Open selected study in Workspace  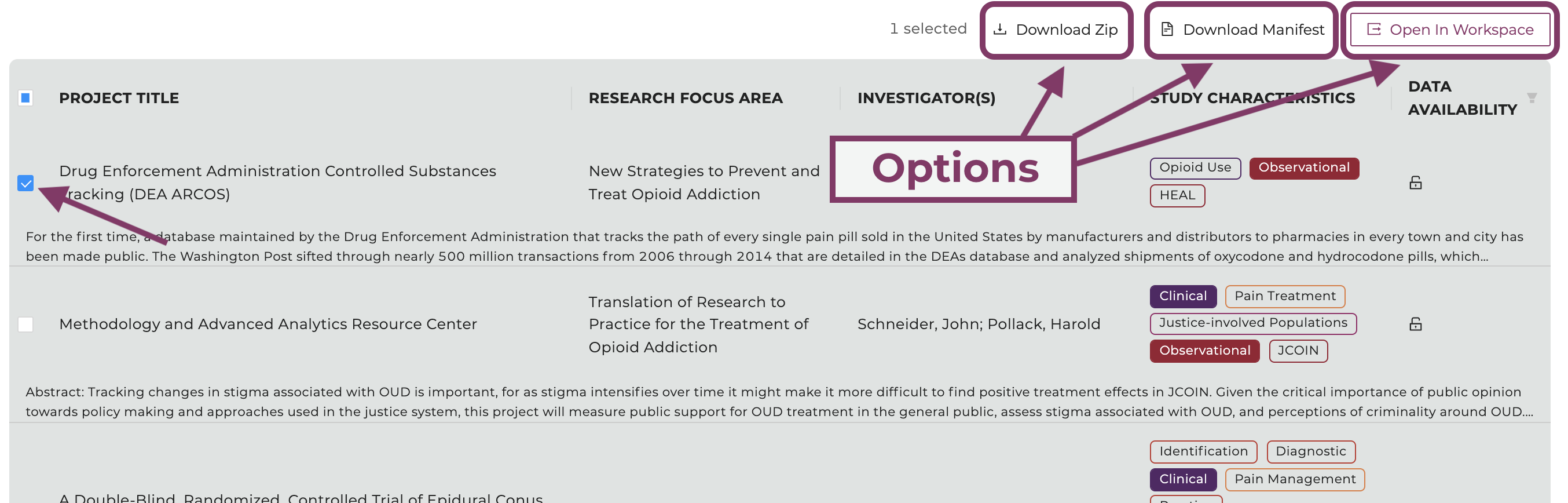(x=1450, y=29)
